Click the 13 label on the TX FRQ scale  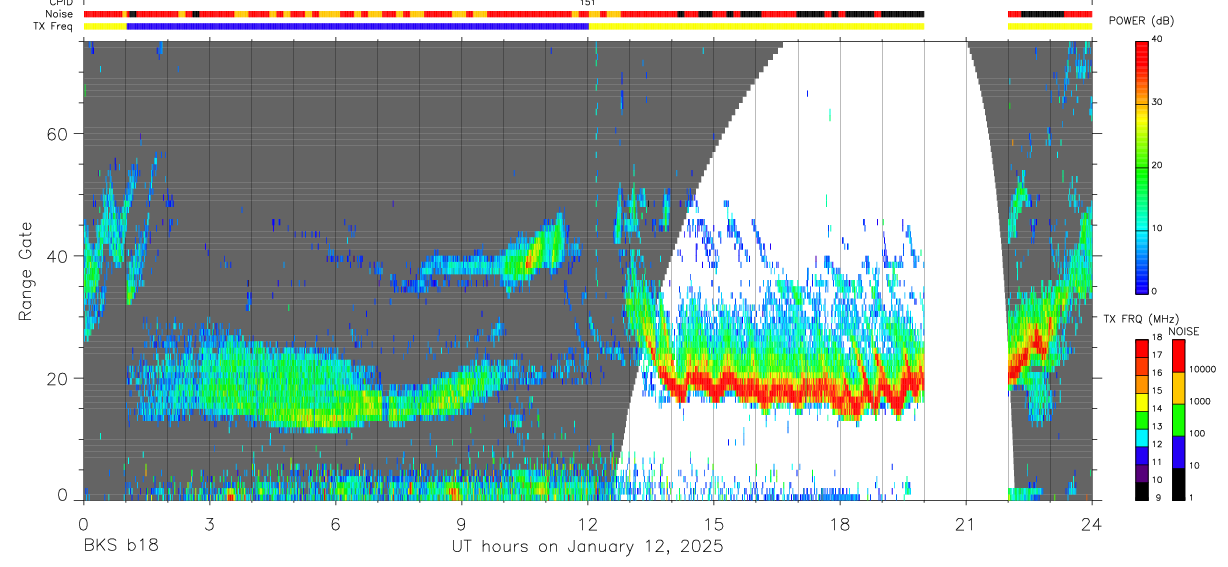pyautogui.click(x=1157, y=426)
